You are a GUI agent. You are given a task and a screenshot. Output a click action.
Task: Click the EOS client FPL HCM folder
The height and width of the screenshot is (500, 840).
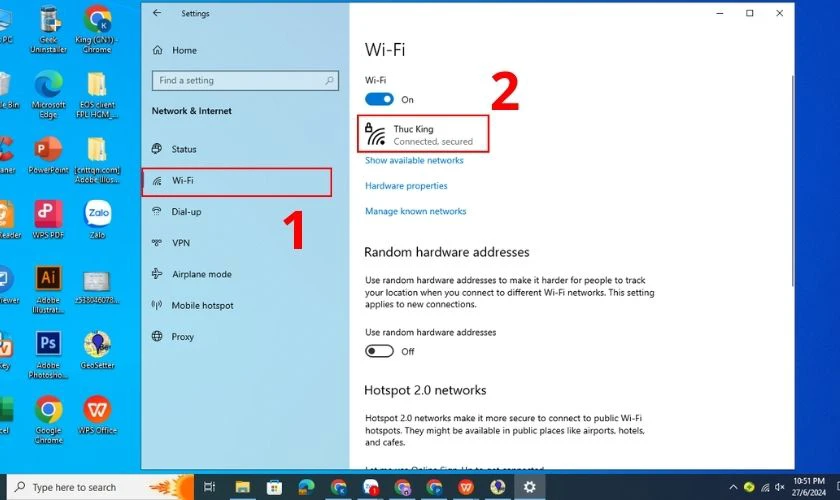97,95
